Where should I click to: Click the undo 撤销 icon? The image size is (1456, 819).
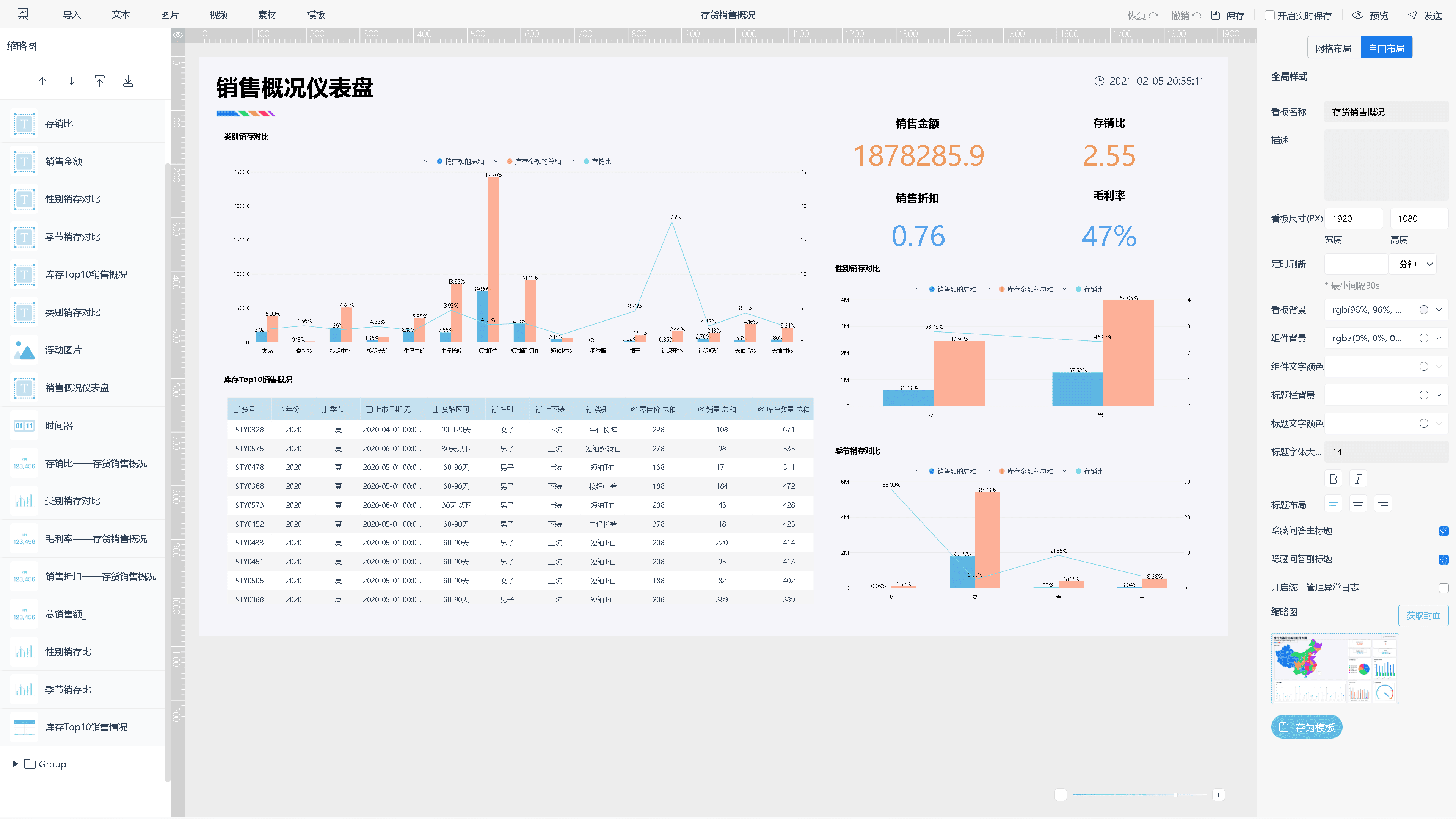point(1197,15)
